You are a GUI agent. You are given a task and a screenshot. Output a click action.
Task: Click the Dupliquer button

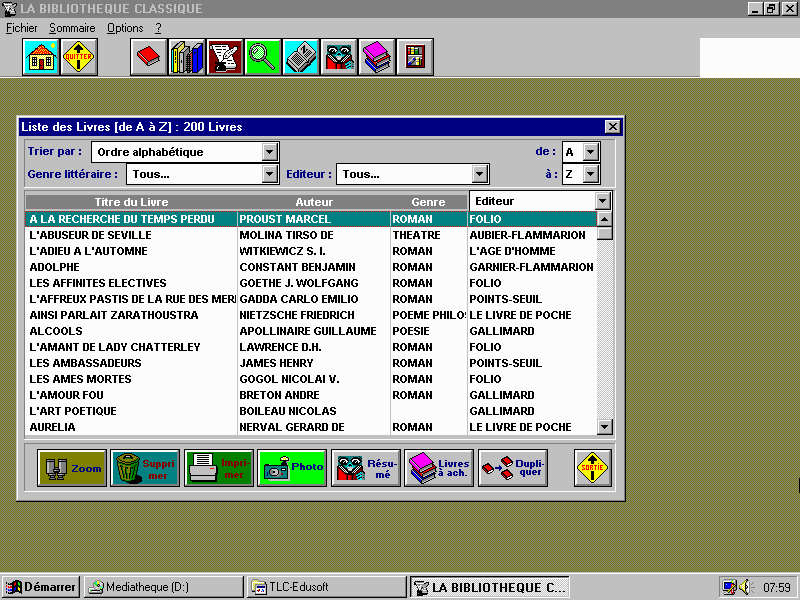pos(512,468)
